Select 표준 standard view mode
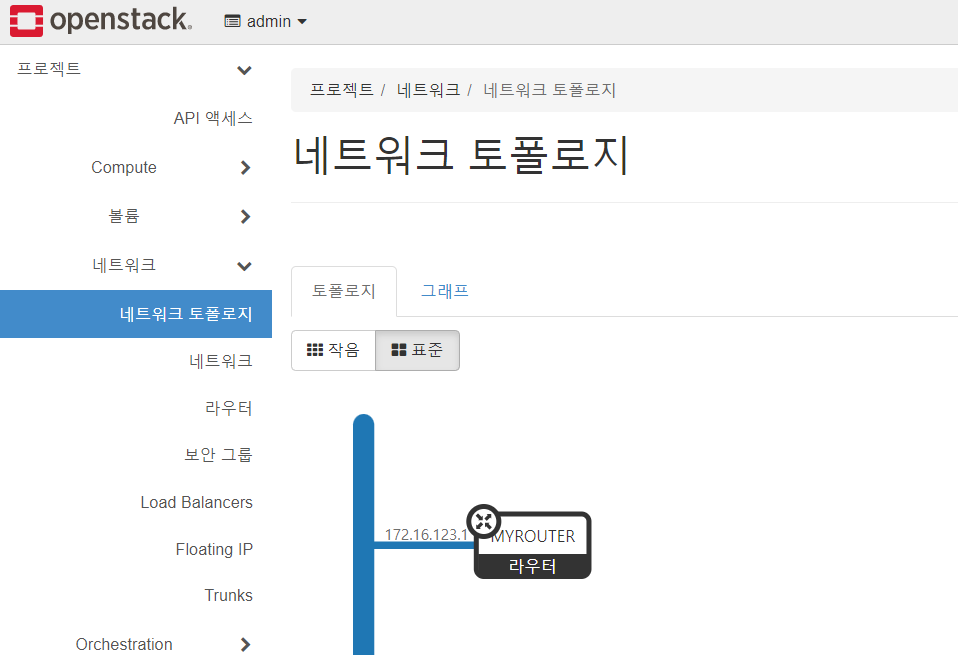 (417, 350)
